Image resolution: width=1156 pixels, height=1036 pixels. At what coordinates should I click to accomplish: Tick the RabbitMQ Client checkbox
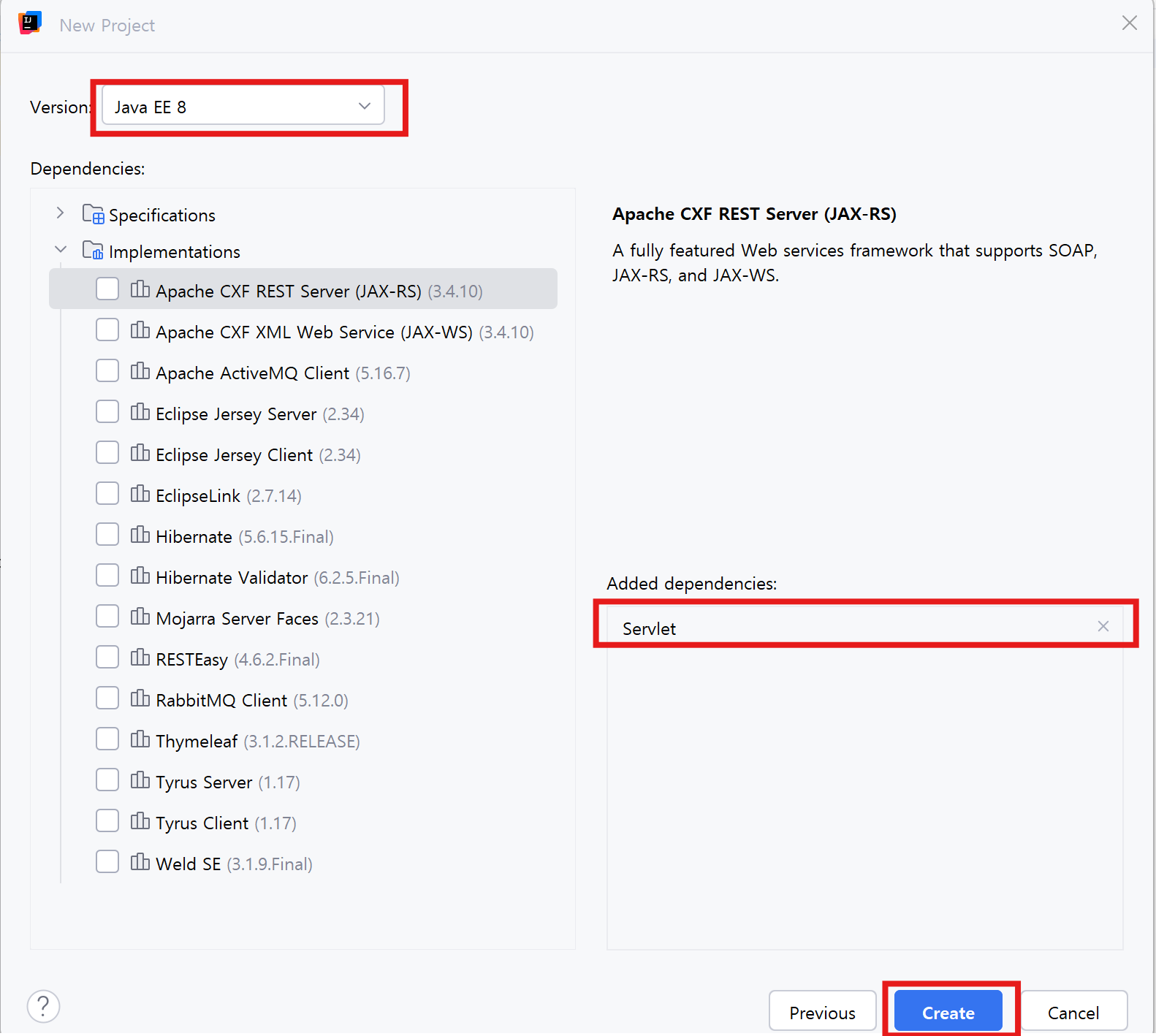(107, 698)
